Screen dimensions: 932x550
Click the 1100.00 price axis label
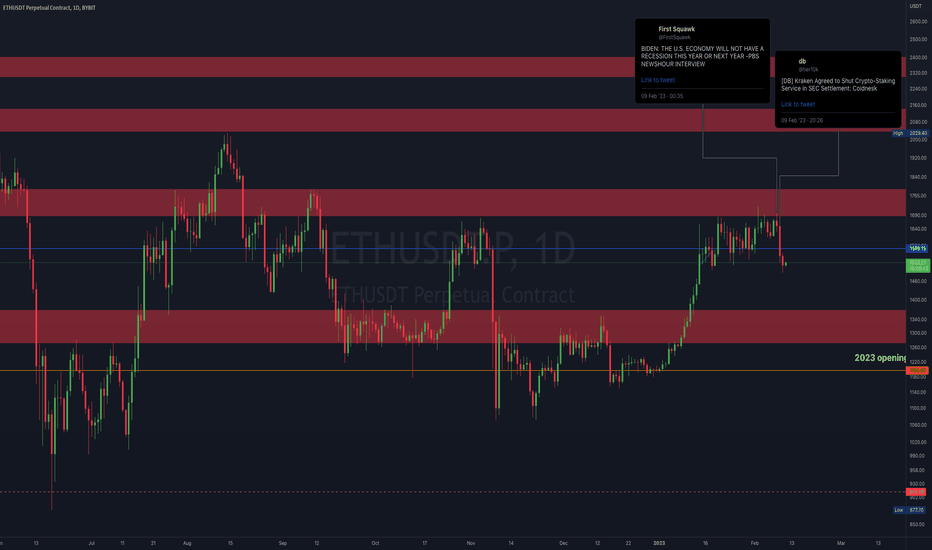918,408
